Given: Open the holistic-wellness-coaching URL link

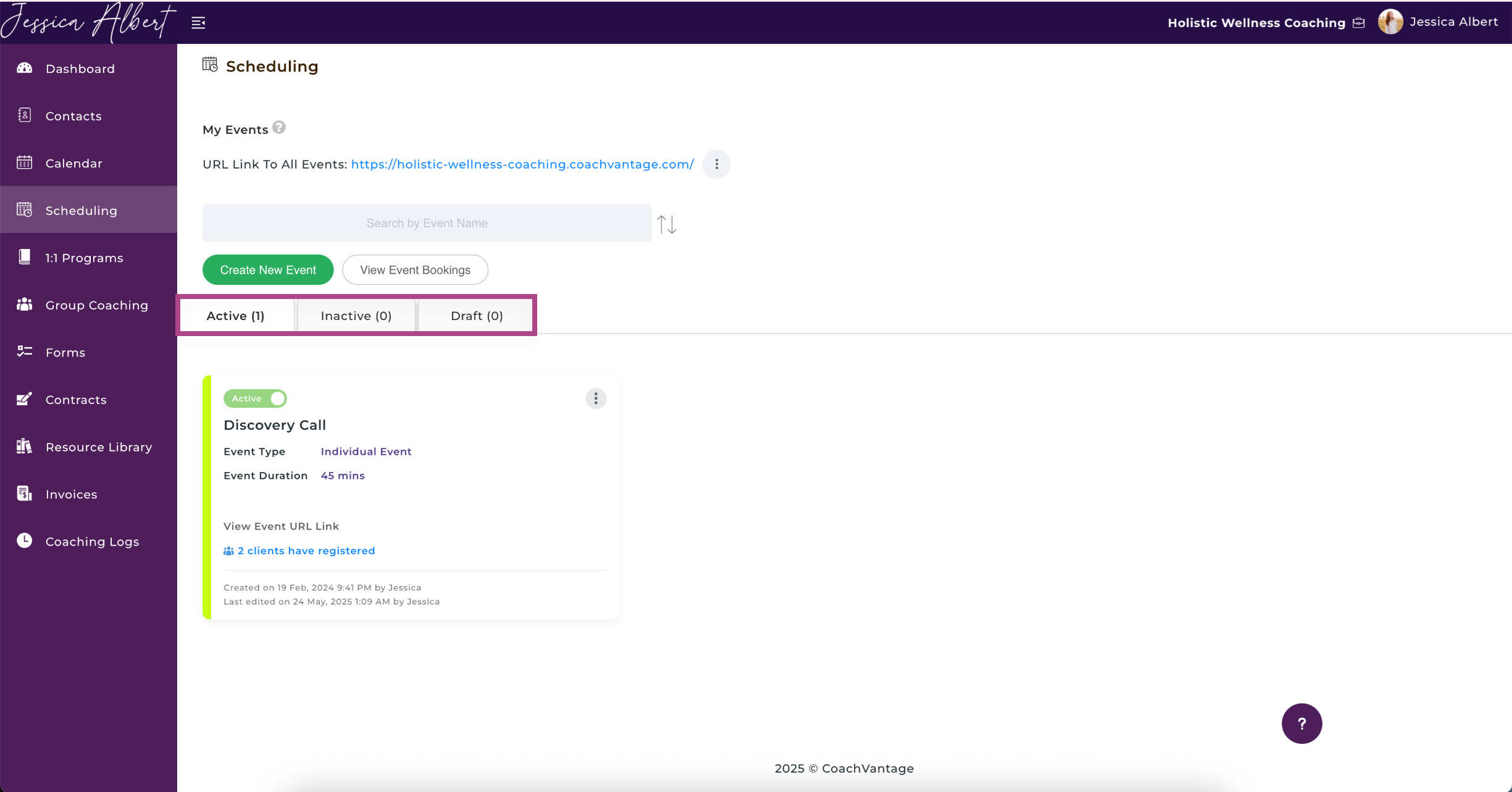Looking at the screenshot, I should click(522, 164).
